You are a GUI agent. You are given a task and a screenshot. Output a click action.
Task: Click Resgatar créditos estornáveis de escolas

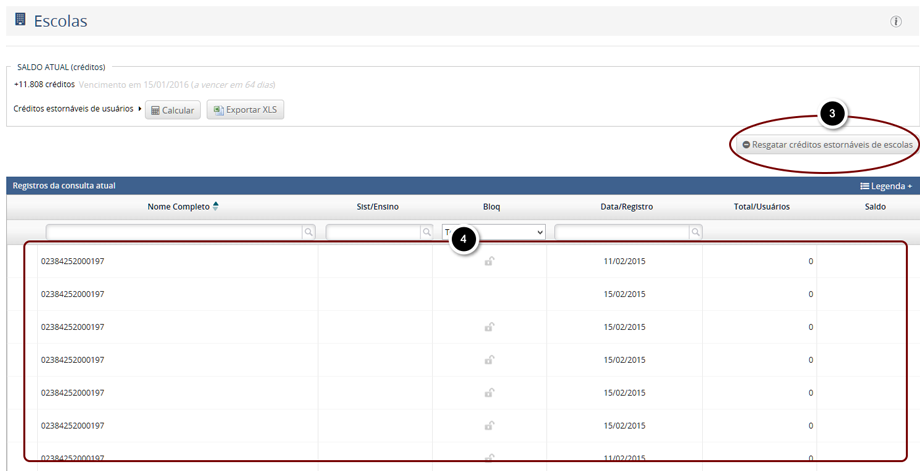click(826, 145)
